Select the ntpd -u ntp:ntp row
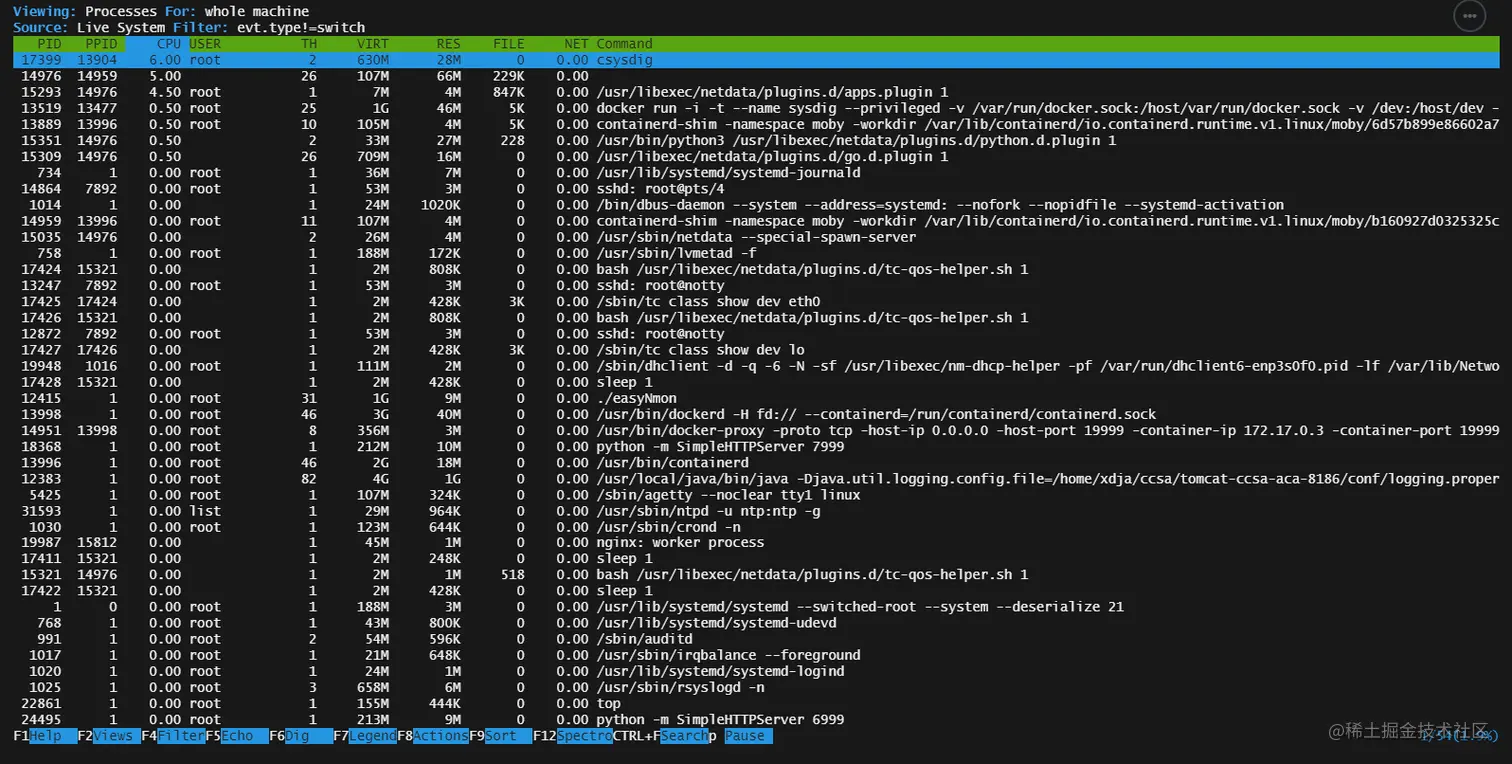Viewport: 1512px width, 764px height. [756, 510]
